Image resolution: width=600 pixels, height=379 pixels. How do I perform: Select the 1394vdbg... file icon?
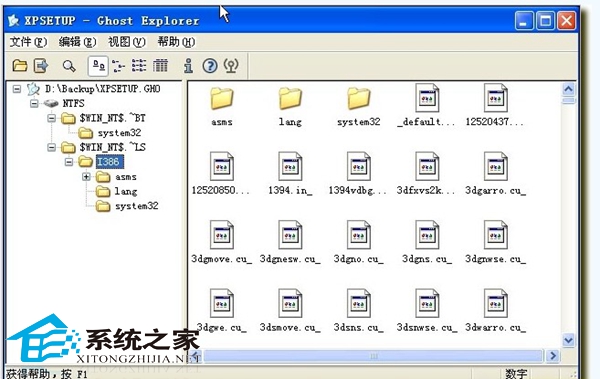coord(359,166)
